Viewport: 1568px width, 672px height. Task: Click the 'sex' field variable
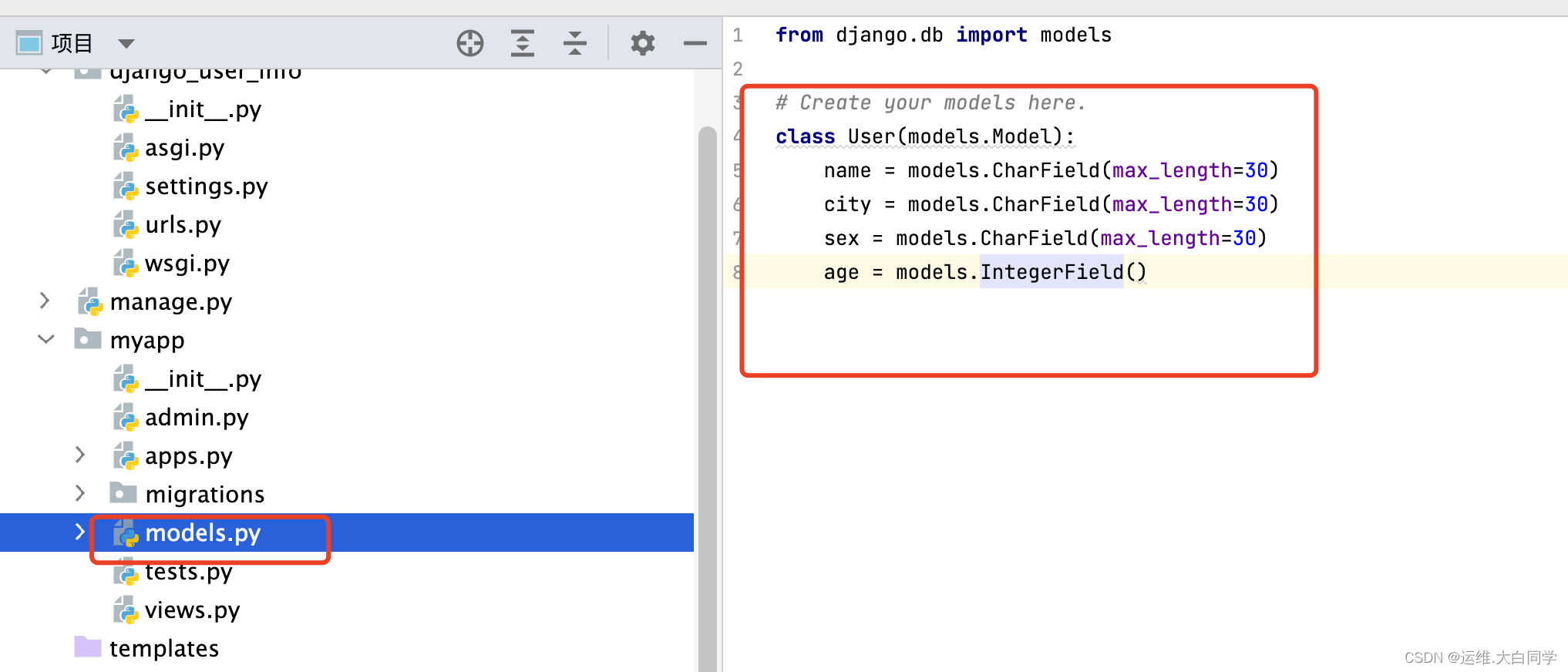(841, 239)
